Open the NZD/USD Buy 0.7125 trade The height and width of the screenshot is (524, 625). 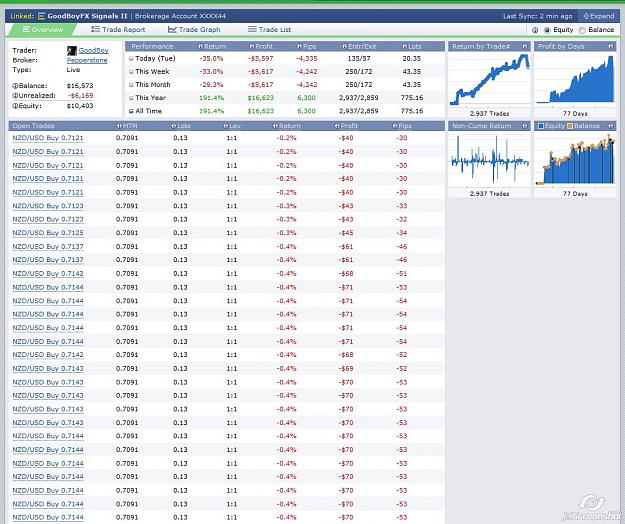click(48, 233)
